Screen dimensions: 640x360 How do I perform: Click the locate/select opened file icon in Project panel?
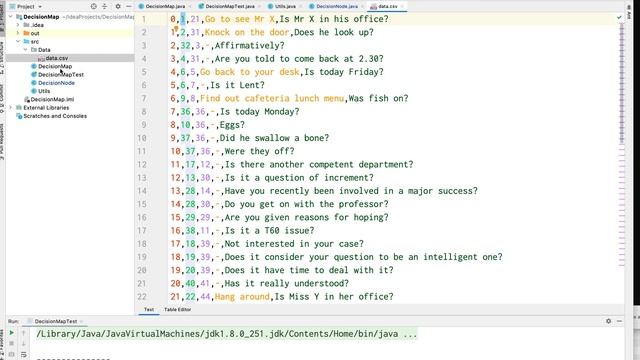point(93,7)
